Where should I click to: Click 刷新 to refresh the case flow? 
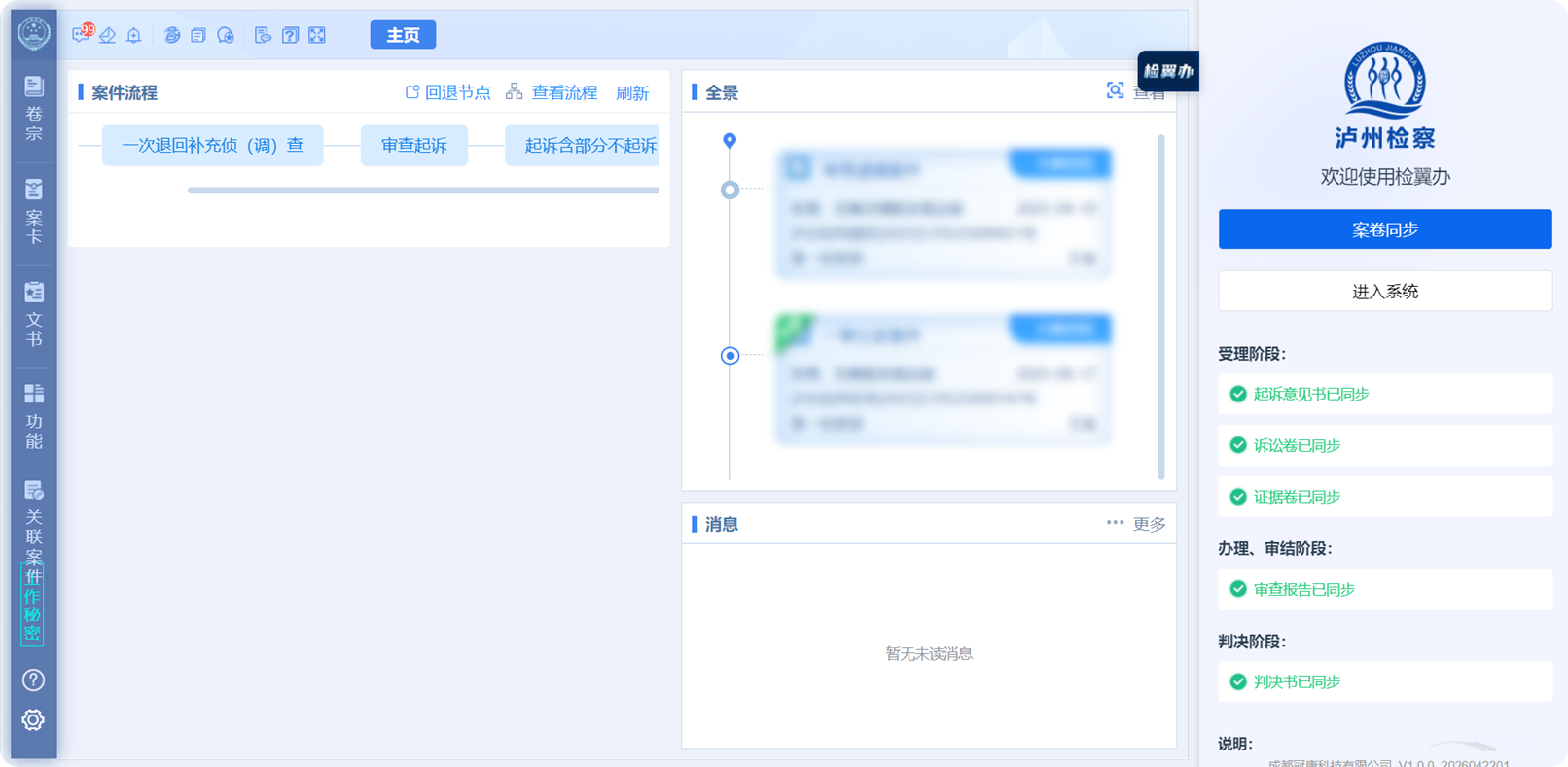[x=632, y=93]
